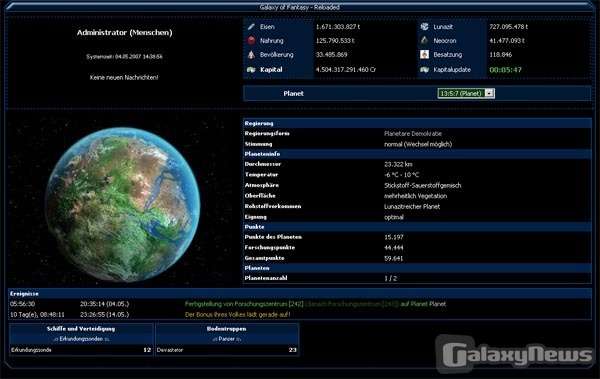600x379 pixels.
Task: Click the Eisen amount 1.671.303.827 t
Action: point(338,27)
